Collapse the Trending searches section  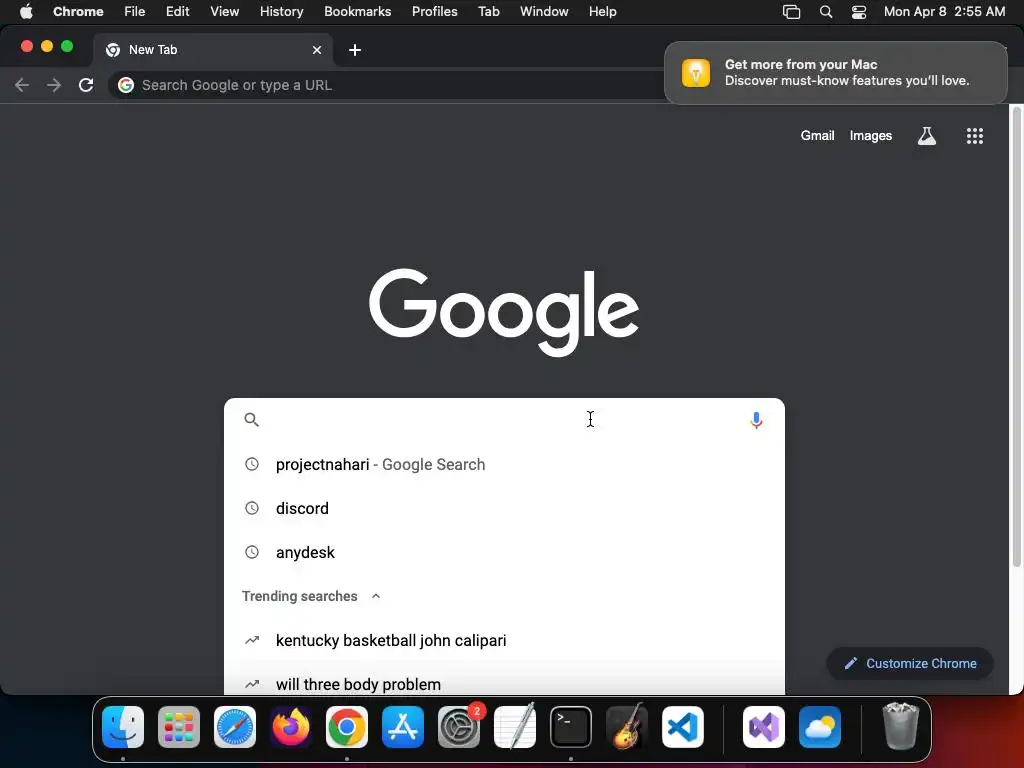pyautogui.click(x=376, y=596)
